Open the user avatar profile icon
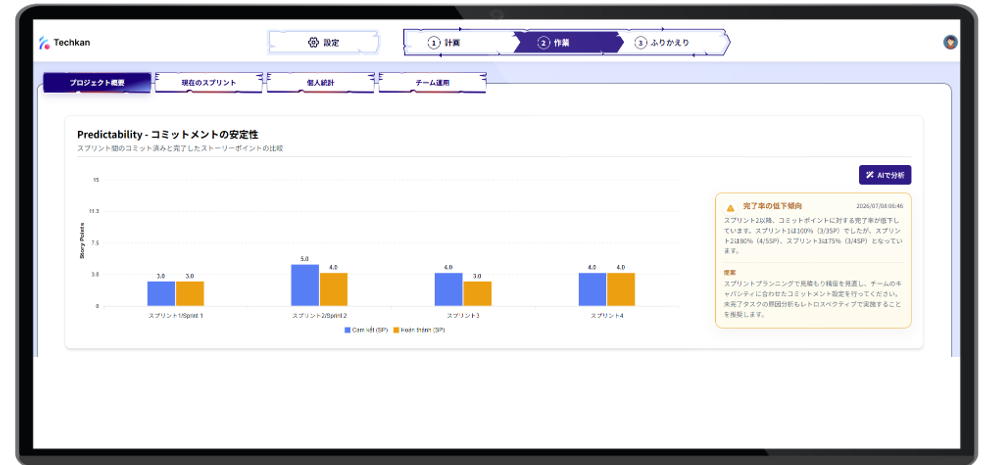 click(950, 42)
